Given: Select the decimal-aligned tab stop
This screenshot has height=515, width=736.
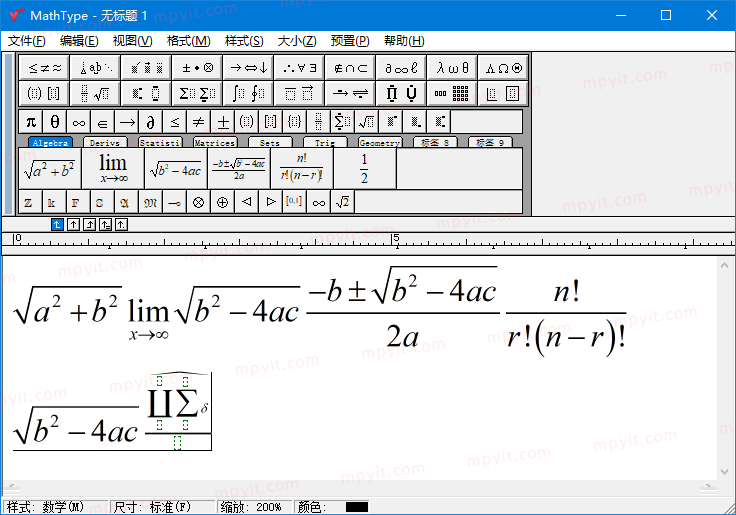Looking at the screenshot, I should tap(121, 225).
